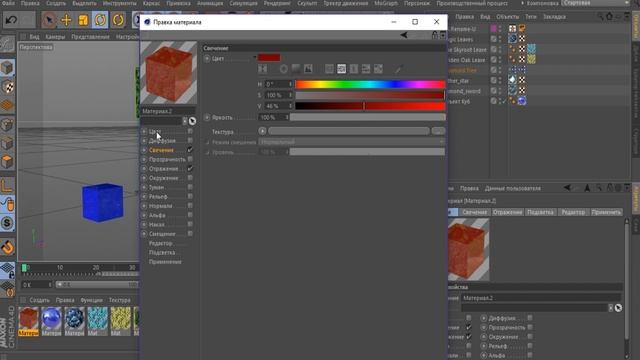Open texture arrow button beside Текстура
The height and width of the screenshot is (360, 640).
click(x=262, y=131)
